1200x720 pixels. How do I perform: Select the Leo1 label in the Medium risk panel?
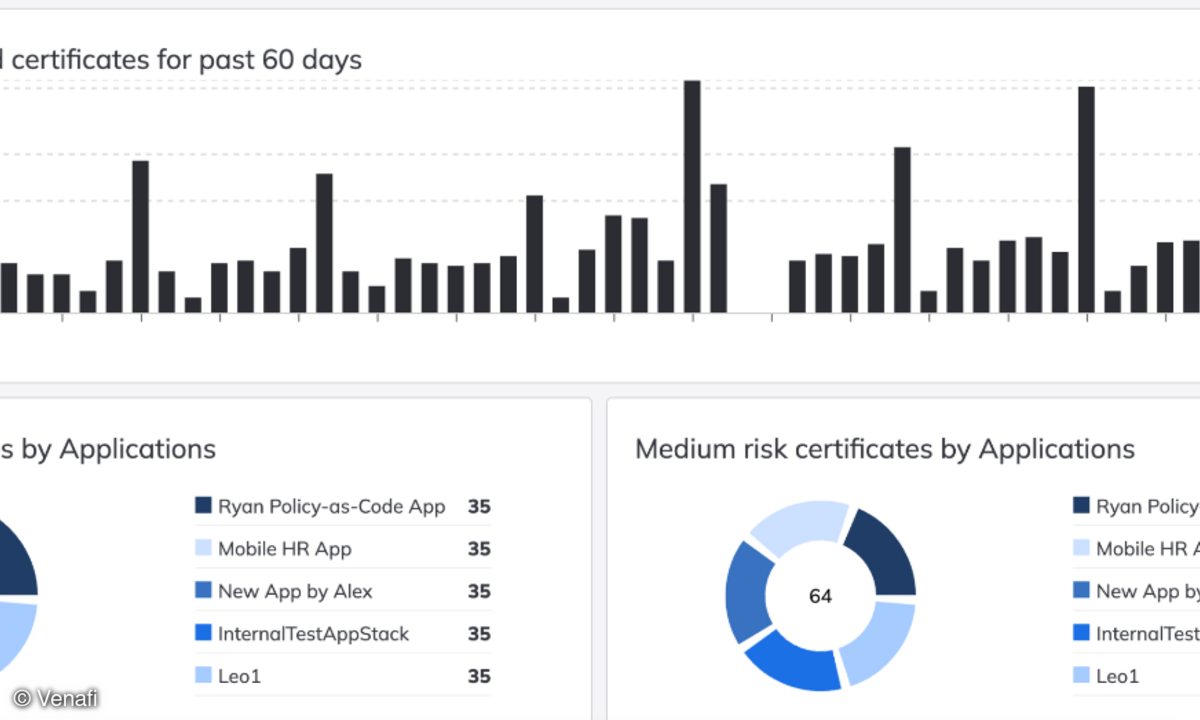[1118, 676]
